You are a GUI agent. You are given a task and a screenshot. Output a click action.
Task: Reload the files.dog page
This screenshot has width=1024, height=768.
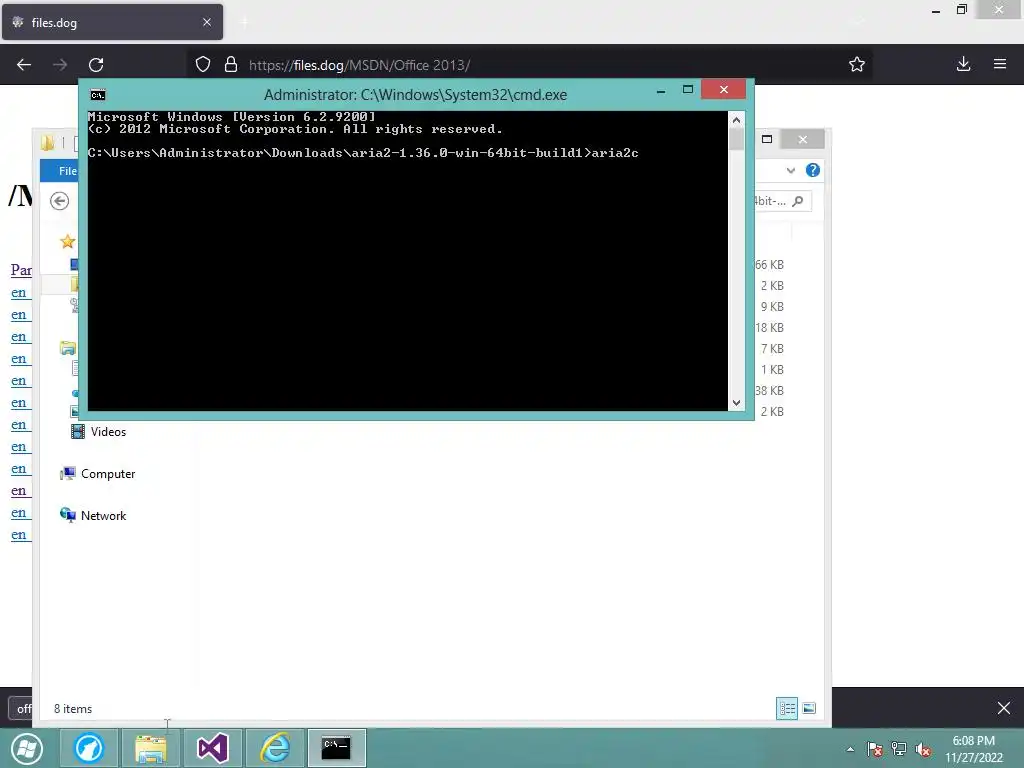click(96, 65)
